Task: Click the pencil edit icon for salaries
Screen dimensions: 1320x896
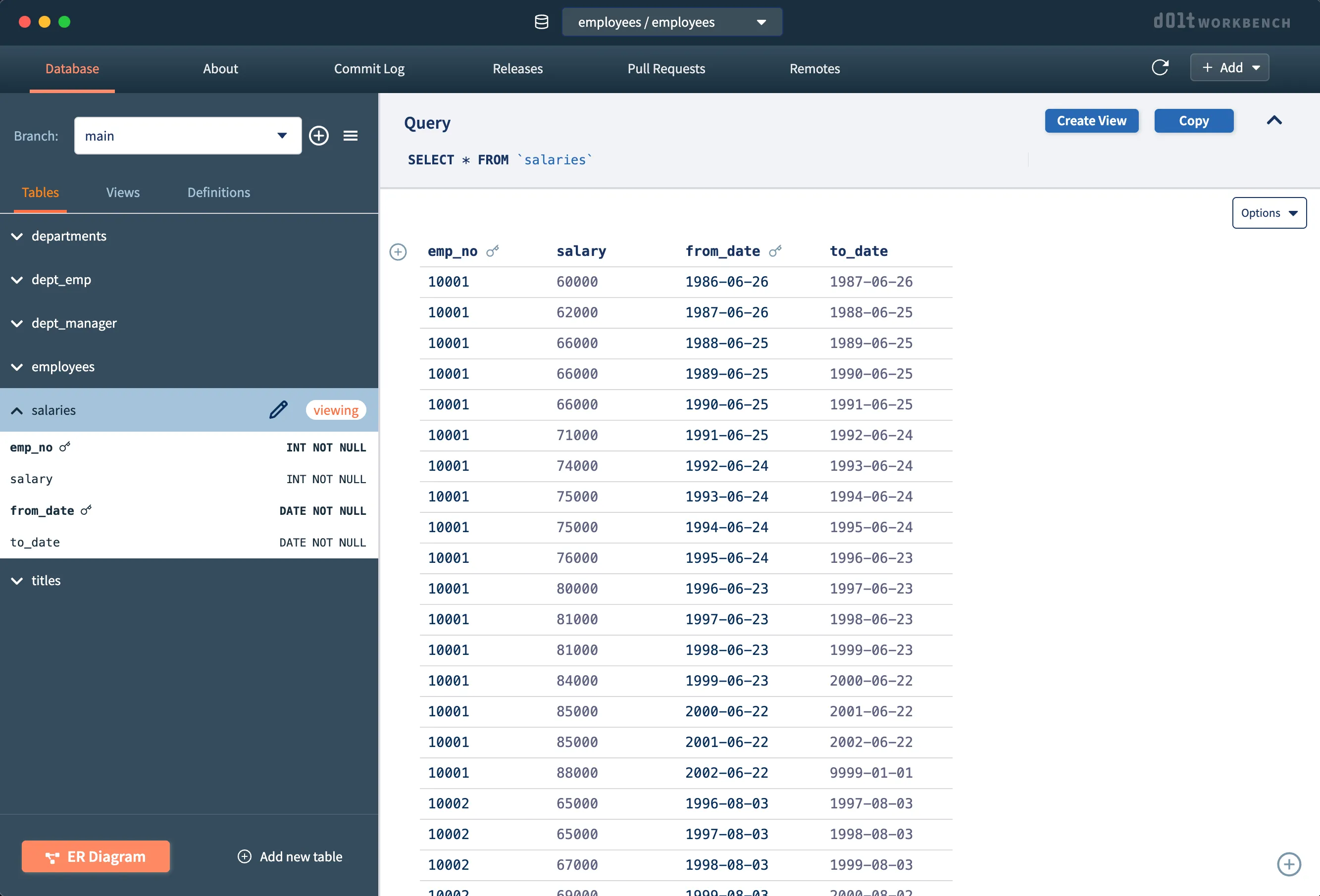Action: pyautogui.click(x=278, y=410)
